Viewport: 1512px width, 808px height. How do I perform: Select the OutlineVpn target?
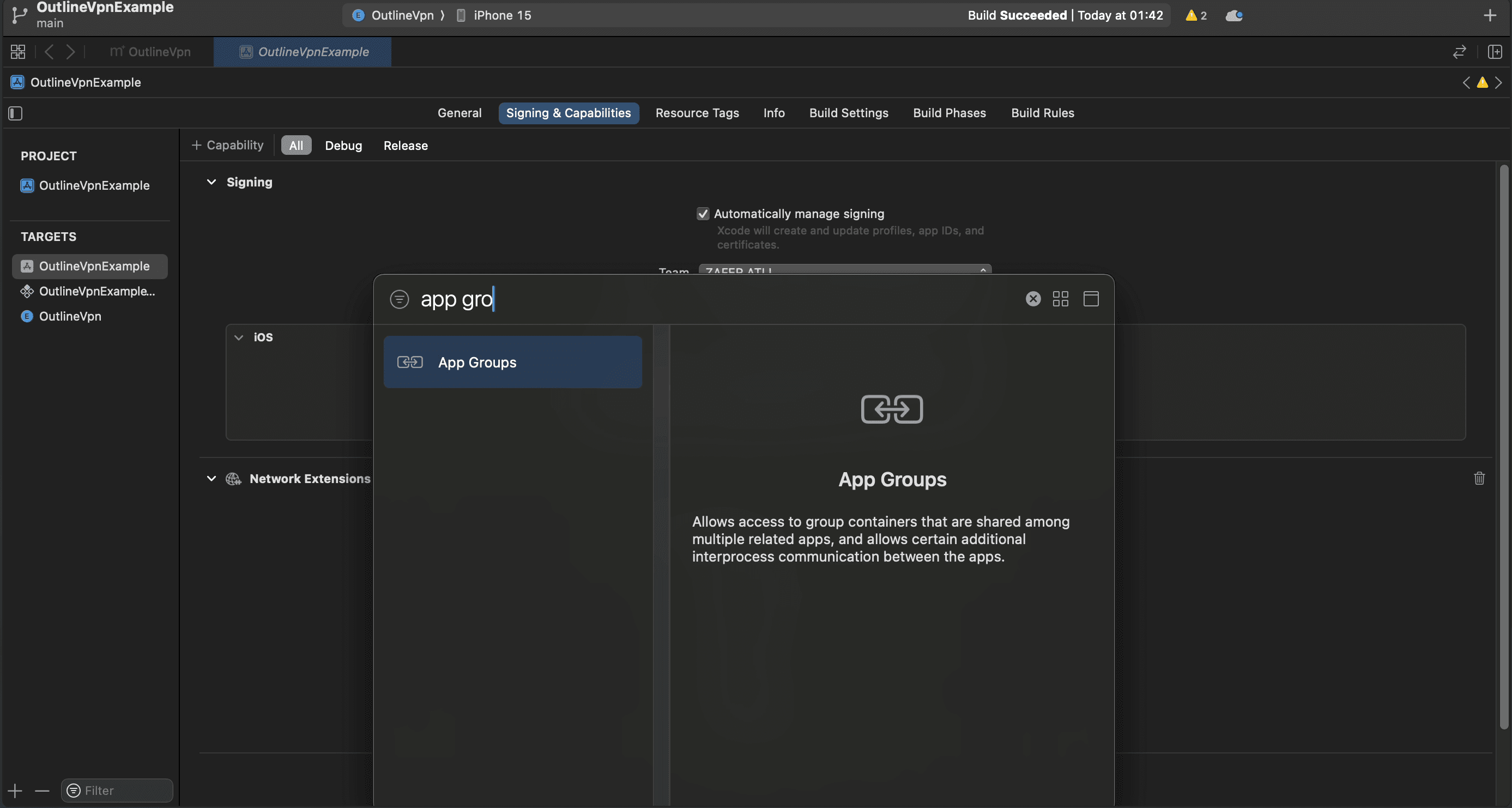61,316
